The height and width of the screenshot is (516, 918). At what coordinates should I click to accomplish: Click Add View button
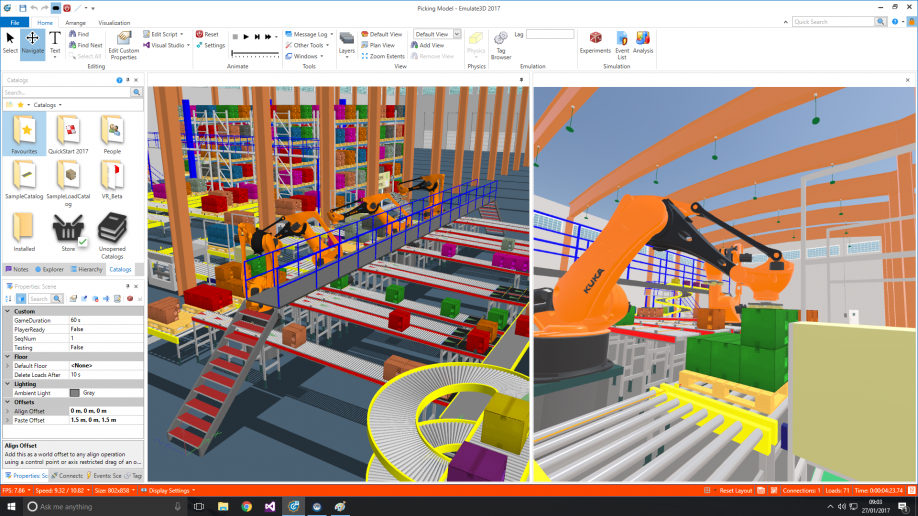(427, 45)
